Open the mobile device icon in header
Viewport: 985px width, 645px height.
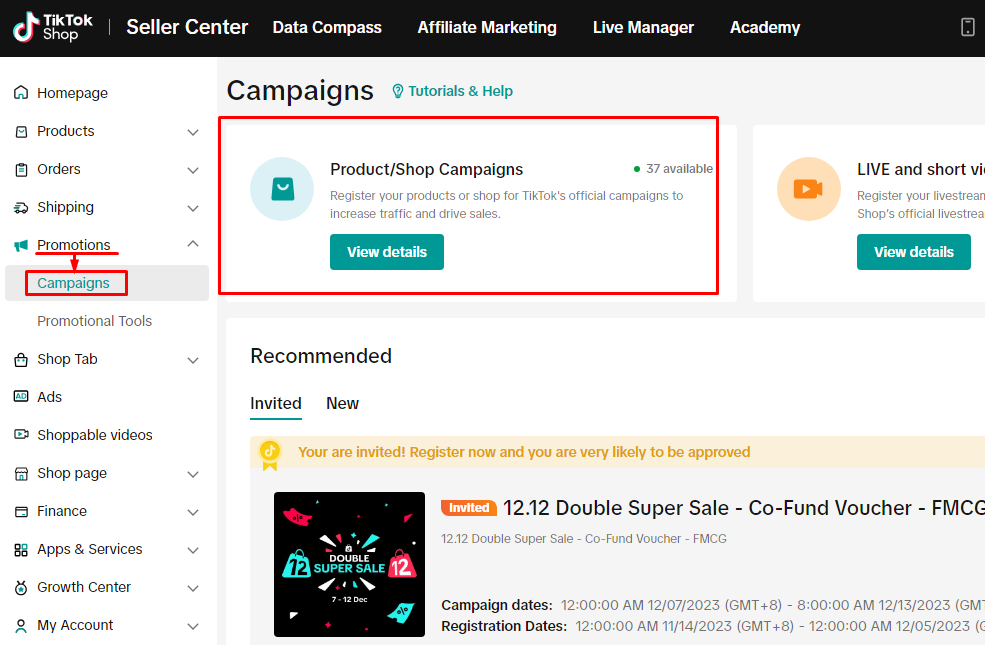pyautogui.click(x=967, y=27)
